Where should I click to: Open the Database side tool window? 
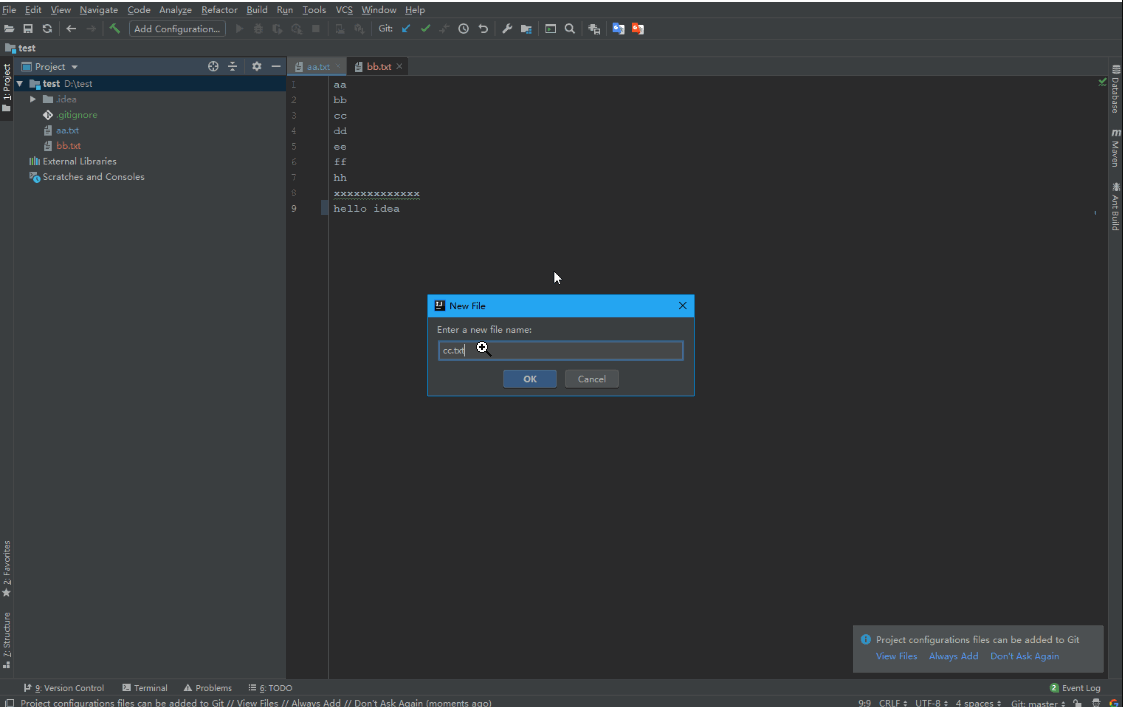click(1115, 89)
